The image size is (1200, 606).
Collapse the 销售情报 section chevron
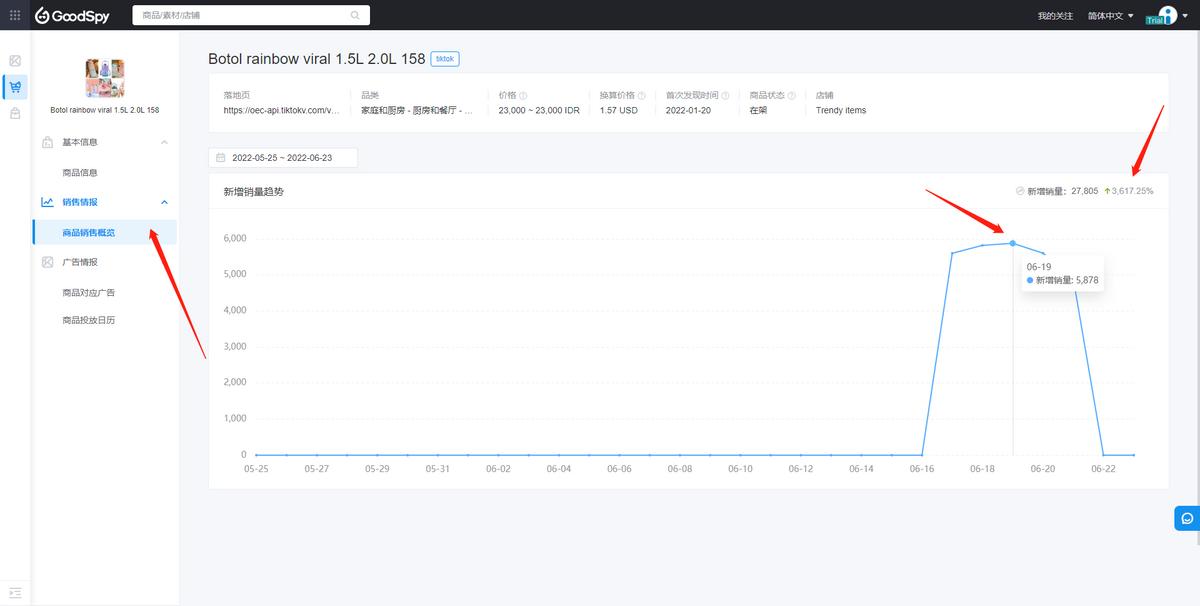tap(164, 202)
